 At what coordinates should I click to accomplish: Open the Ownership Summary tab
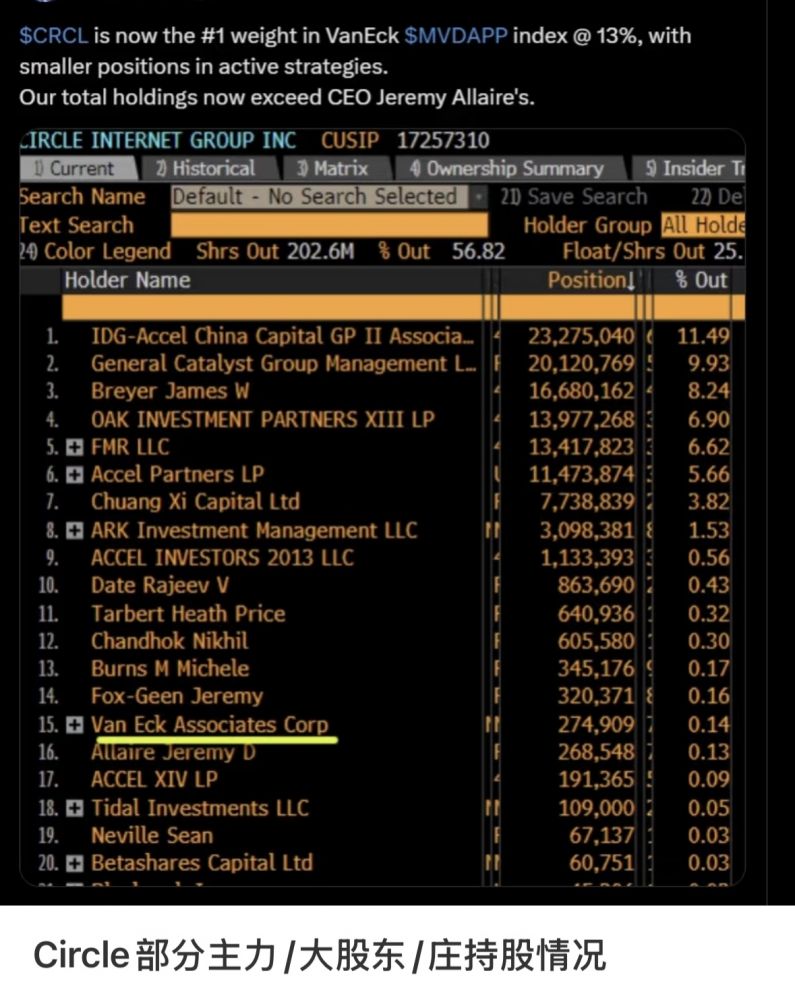tap(508, 168)
